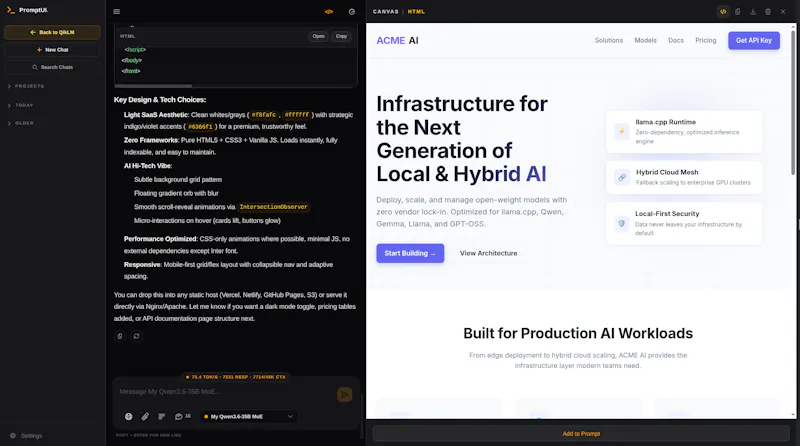Click the canvas preview vertical scrollbar

tap(793, 102)
